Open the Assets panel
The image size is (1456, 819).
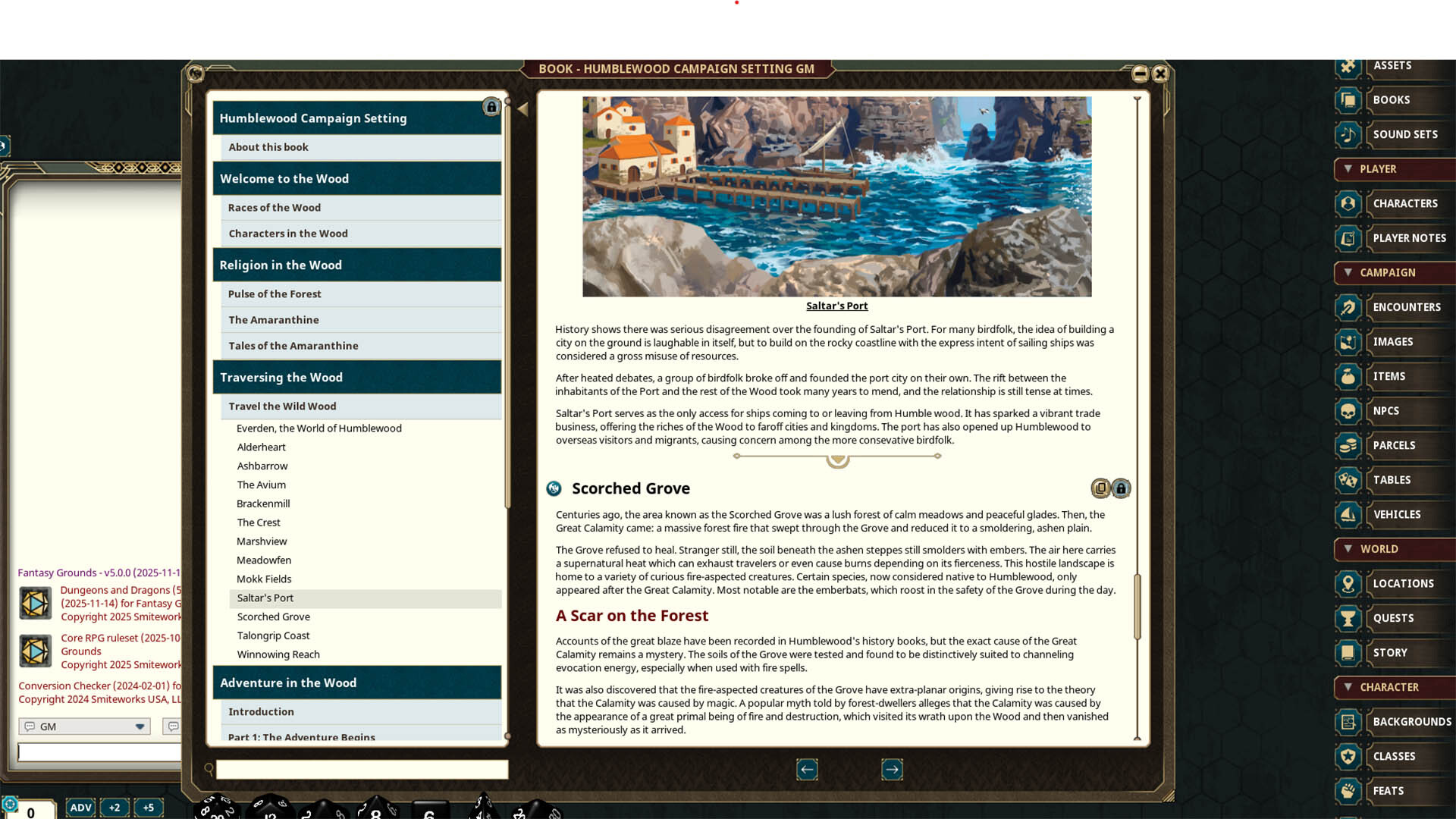click(x=1392, y=66)
